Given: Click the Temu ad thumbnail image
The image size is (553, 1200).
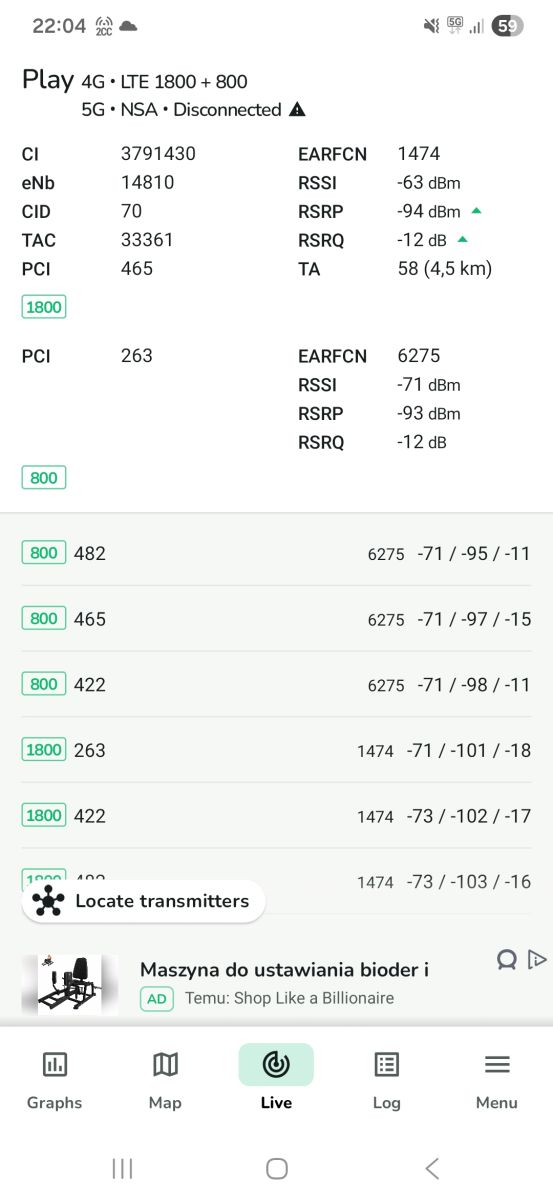Looking at the screenshot, I should point(70,984).
